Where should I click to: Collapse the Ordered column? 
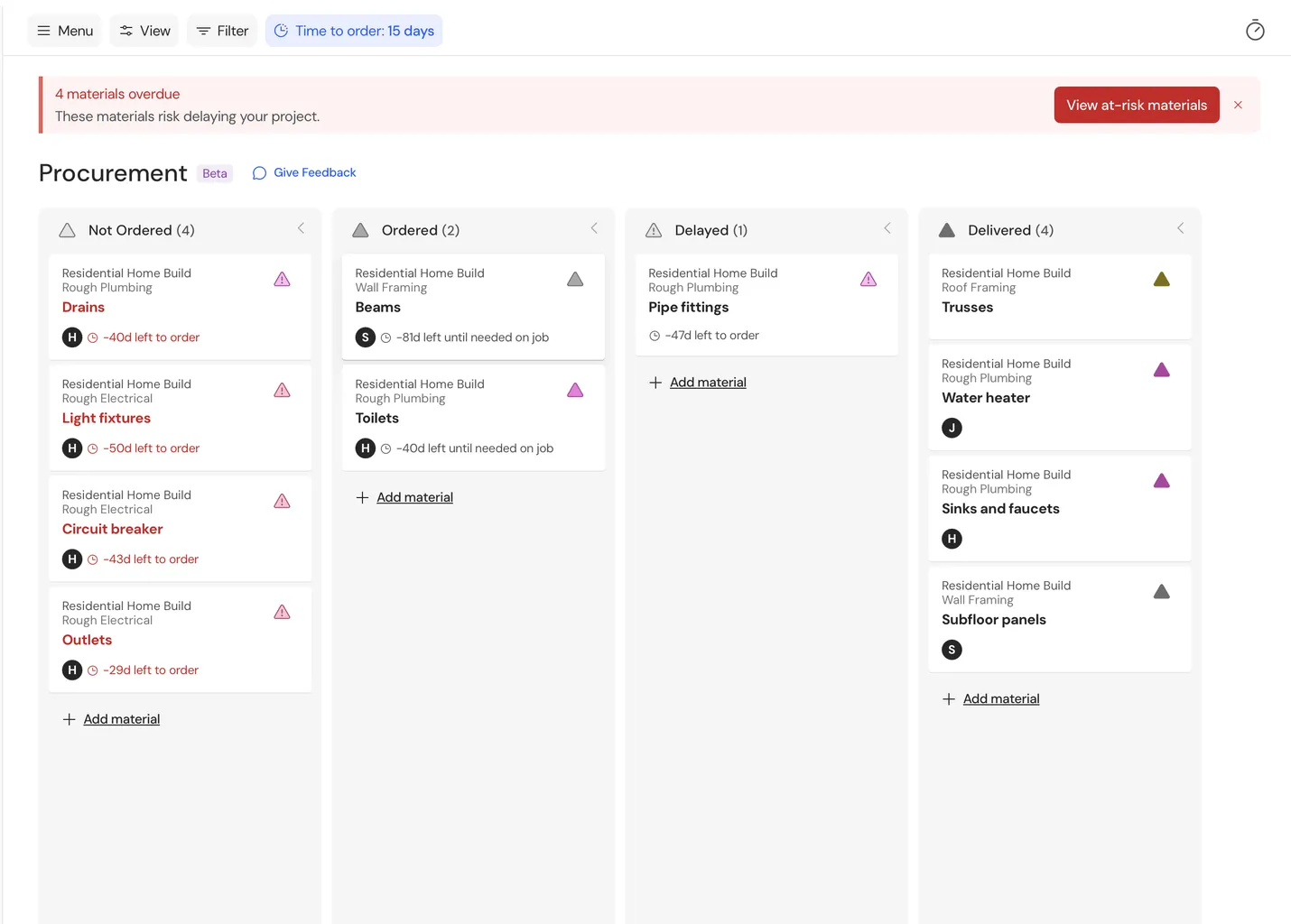click(594, 228)
